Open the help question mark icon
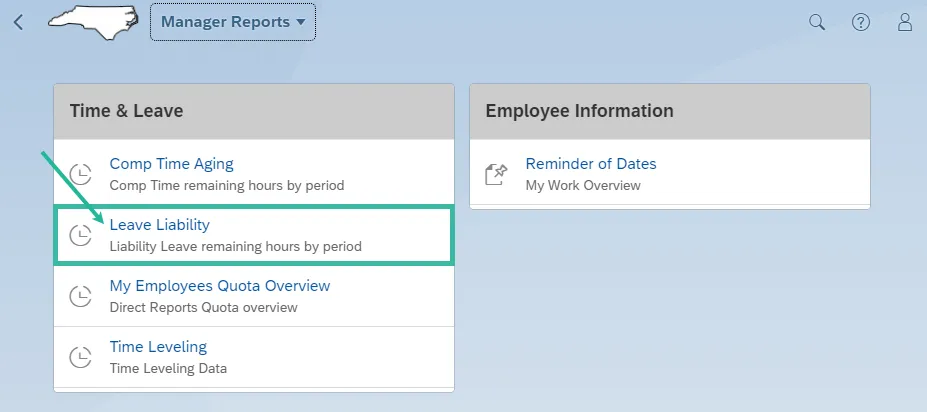Screen dimensions: 927x412 click(x=861, y=22)
